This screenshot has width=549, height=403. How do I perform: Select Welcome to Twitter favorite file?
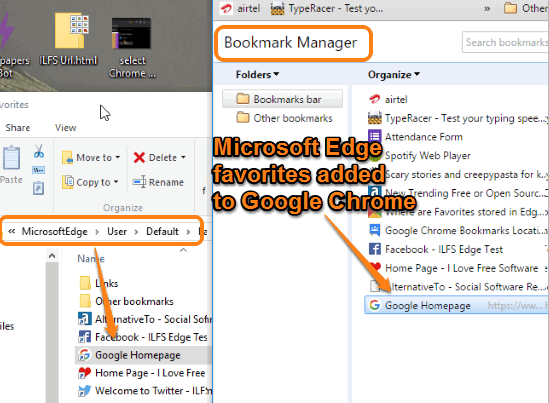[145, 390]
